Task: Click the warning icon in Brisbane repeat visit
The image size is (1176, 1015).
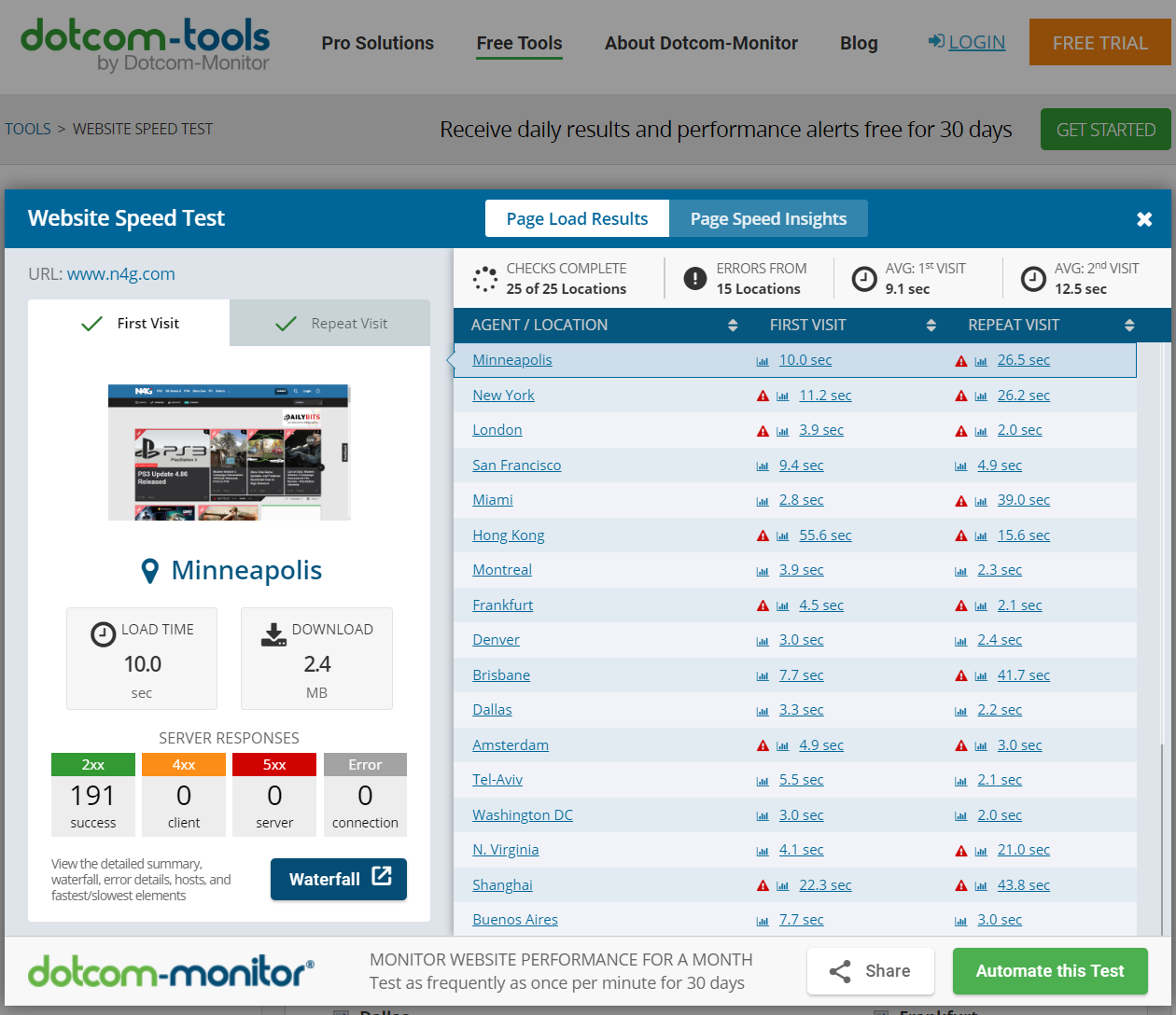Action: [x=961, y=675]
